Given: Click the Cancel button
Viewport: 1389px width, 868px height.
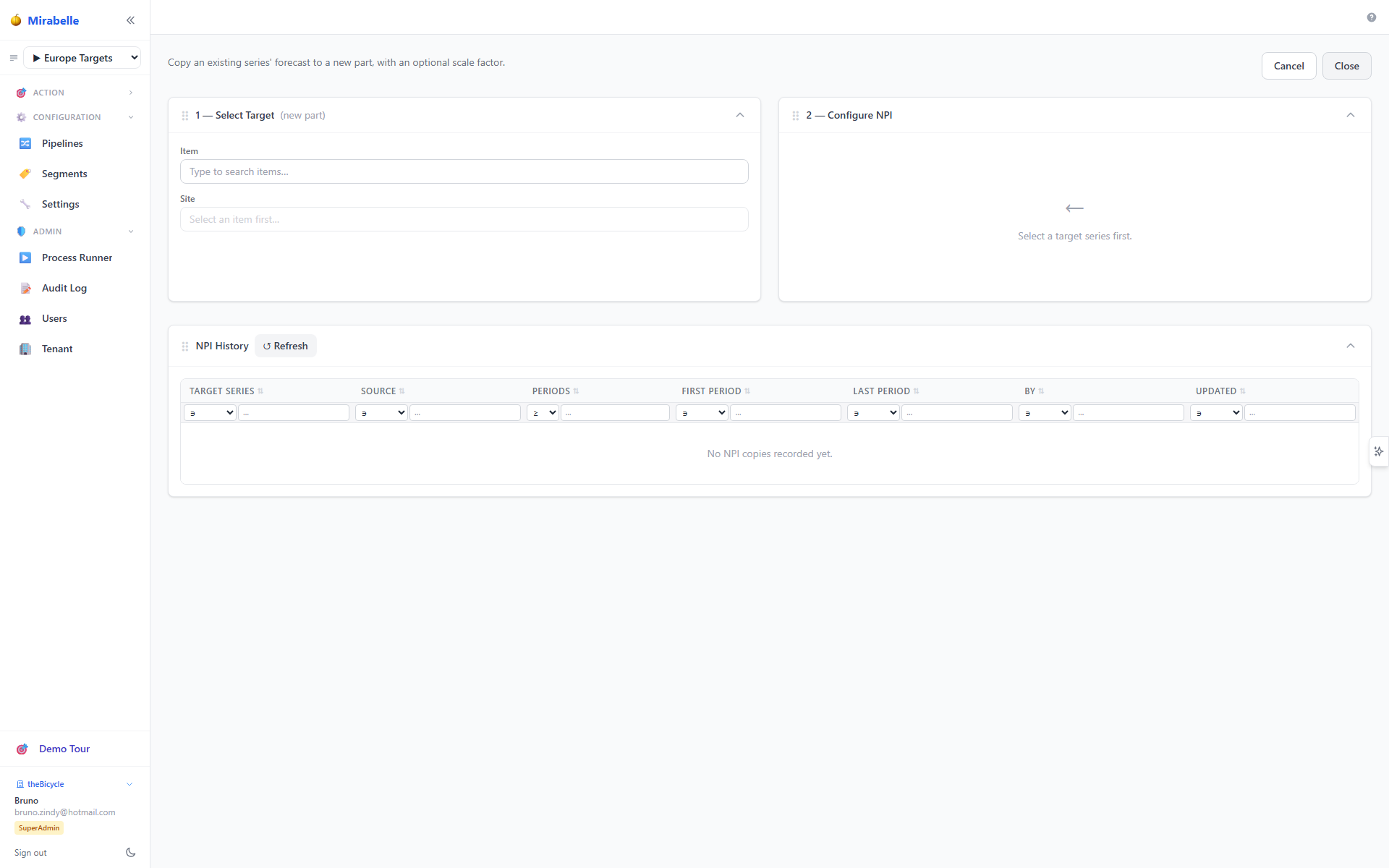Looking at the screenshot, I should (1288, 66).
